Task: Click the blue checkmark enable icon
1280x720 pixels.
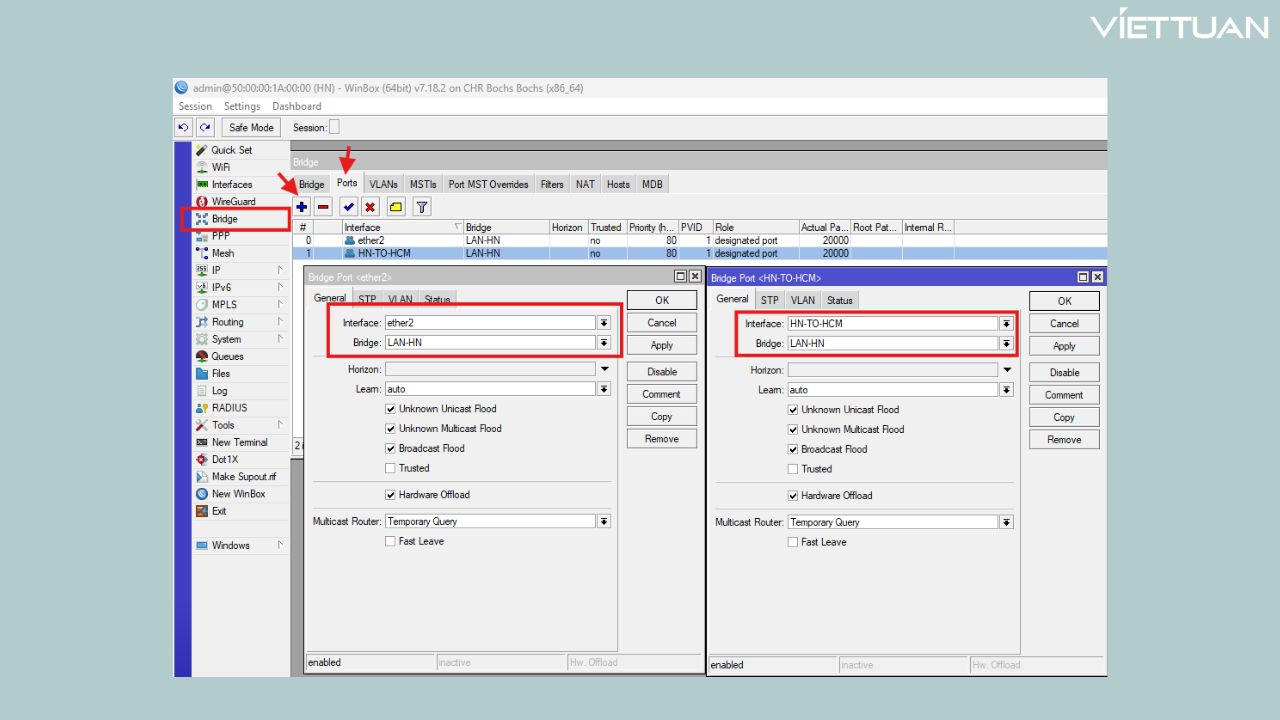Action: 348,207
